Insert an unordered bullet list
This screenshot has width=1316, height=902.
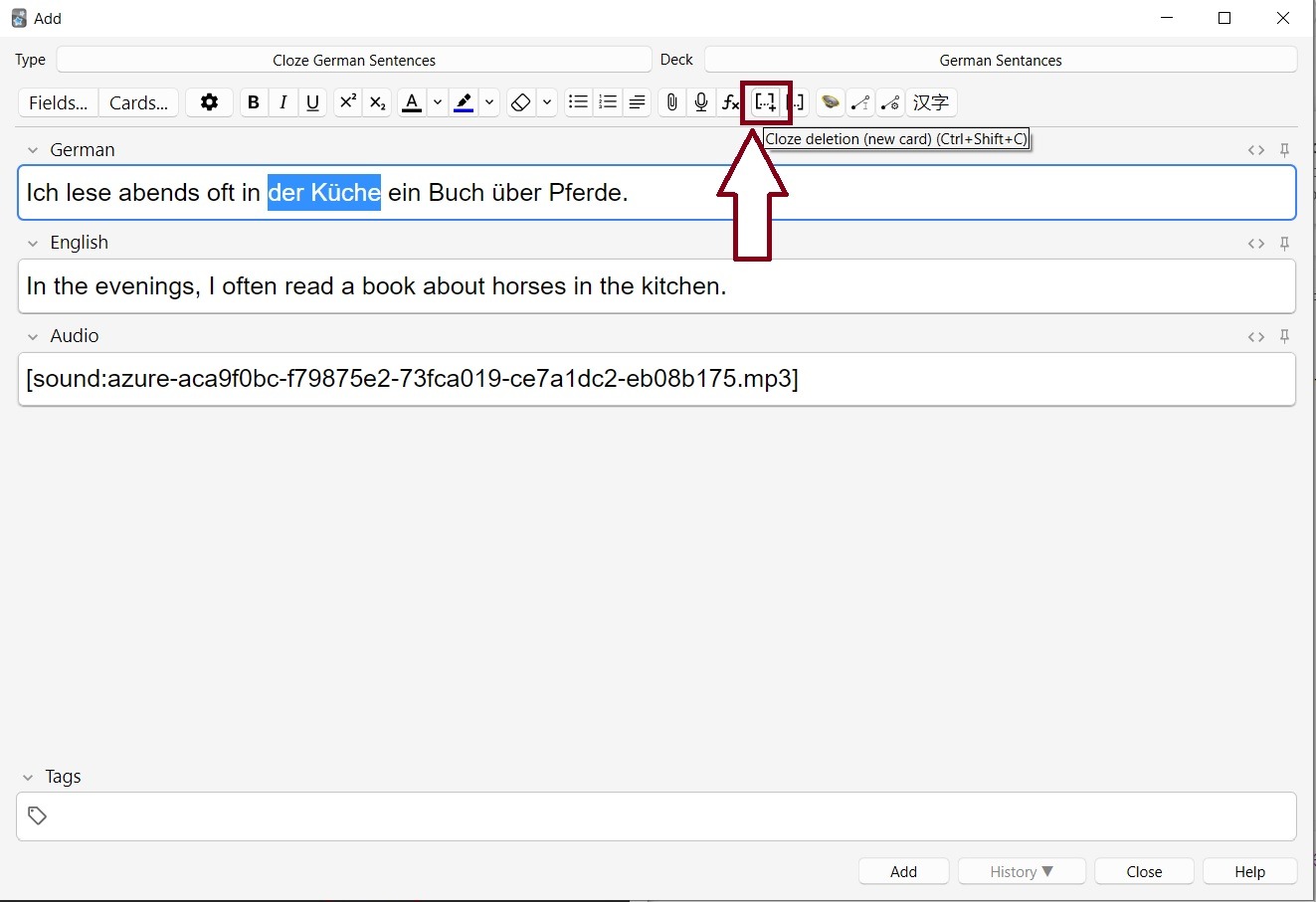pyautogui.click(x=578, y=102)
